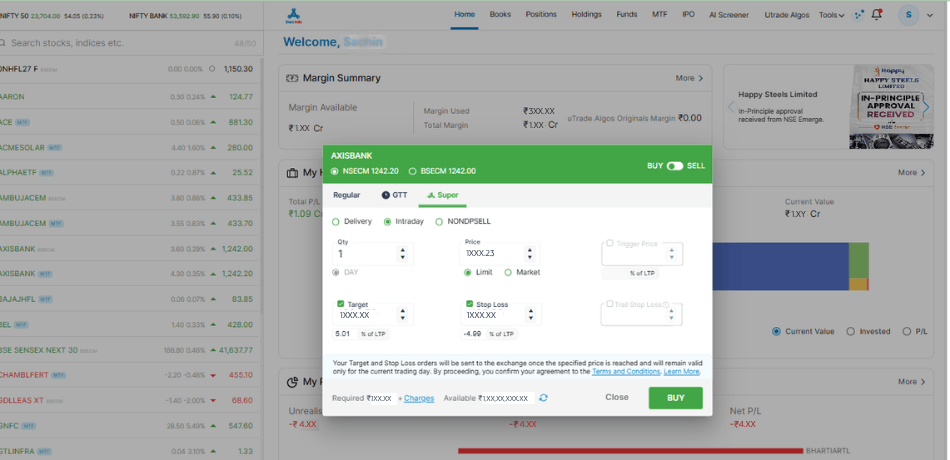Click the MTF badge next to ACE
The image size is (950, 460).
coord(22,122)
